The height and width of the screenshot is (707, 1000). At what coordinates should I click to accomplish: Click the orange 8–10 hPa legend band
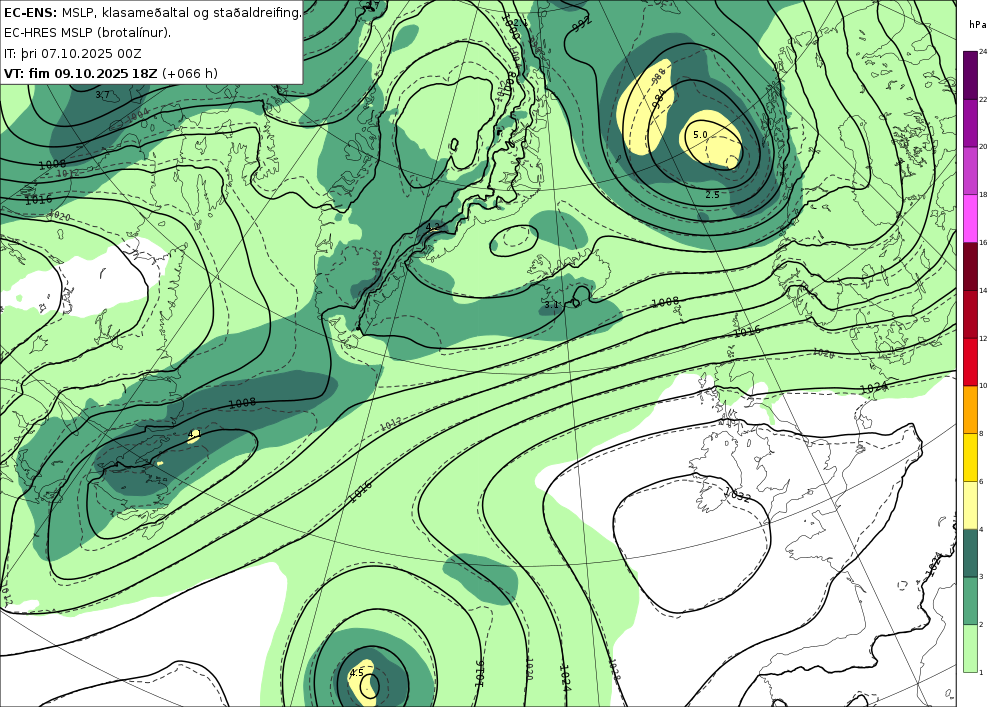[970, 409]
